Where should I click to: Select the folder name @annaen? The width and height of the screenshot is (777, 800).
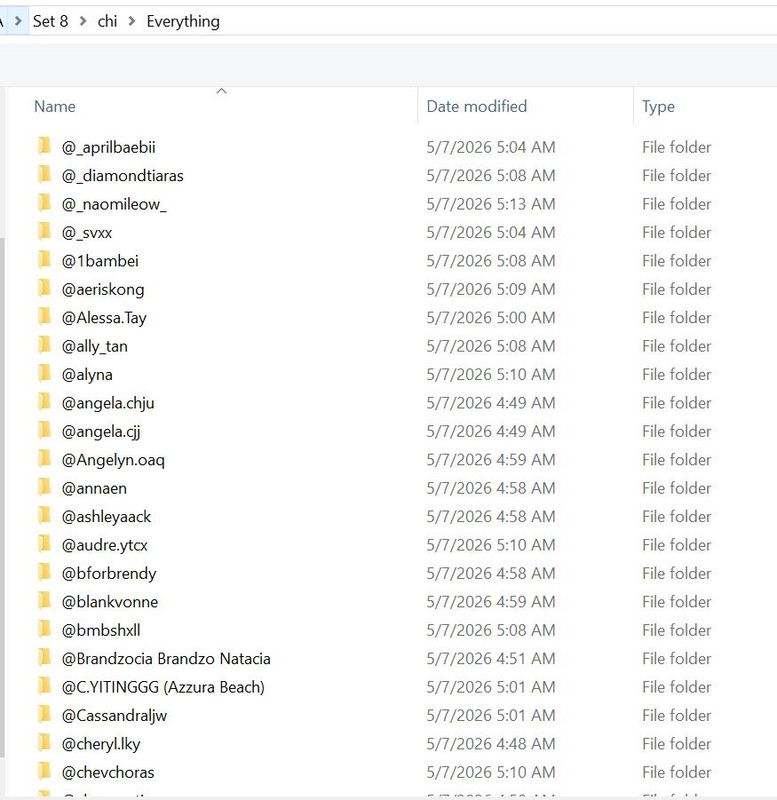(94, 488)
